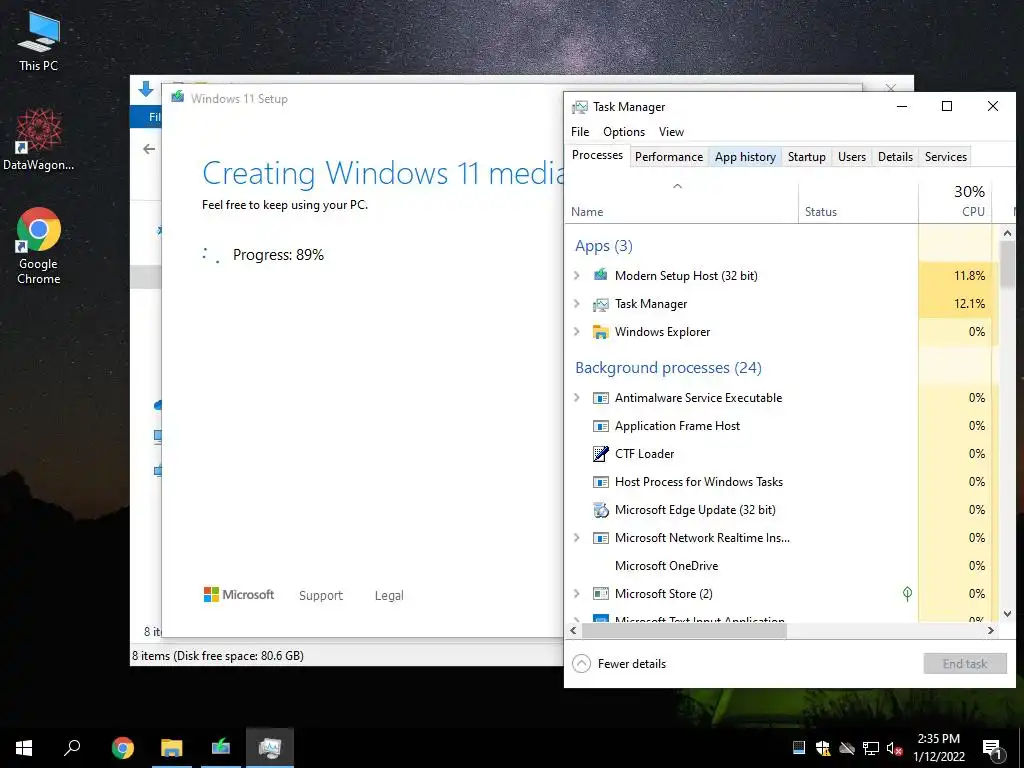Click the Application Frame Host icon
1024x768 pixels.
(x=600, y=426)
